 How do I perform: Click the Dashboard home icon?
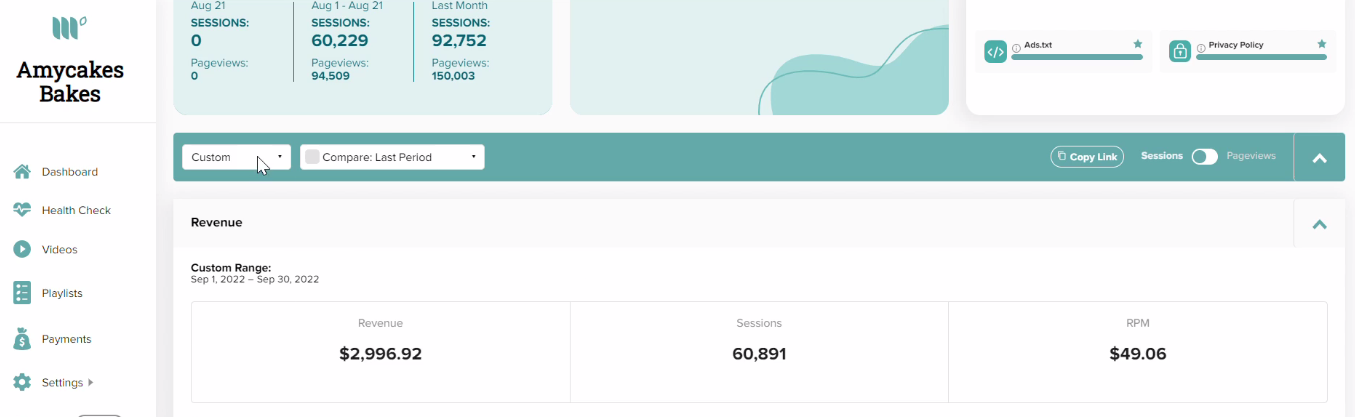22,172
